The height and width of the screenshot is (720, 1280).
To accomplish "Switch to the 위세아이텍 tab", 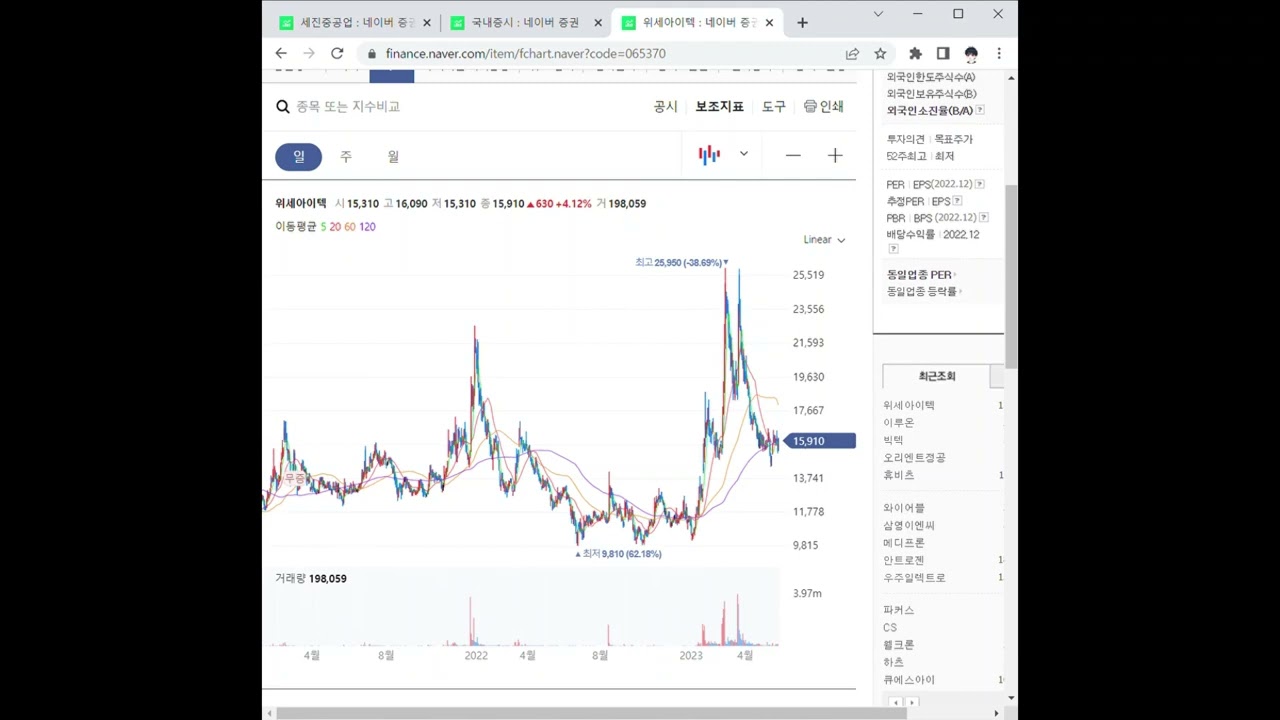I will tap(697, 22).
